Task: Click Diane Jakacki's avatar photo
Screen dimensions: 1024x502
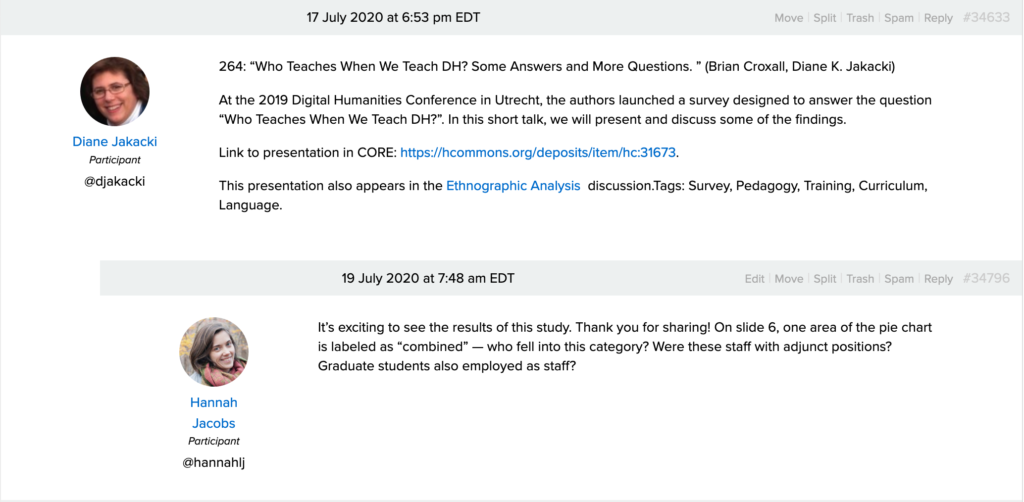Action: (114, 91)
